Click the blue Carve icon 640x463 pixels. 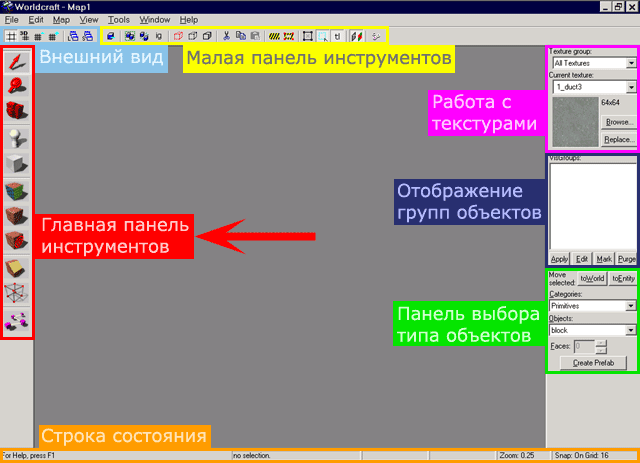[x=111, y=36]
